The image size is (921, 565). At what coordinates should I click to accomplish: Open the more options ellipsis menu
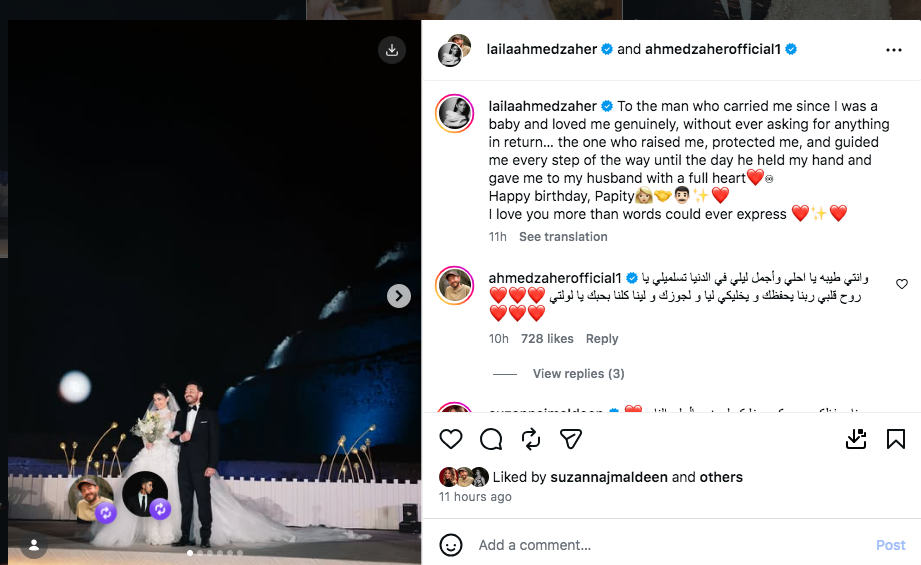[893, 49]
